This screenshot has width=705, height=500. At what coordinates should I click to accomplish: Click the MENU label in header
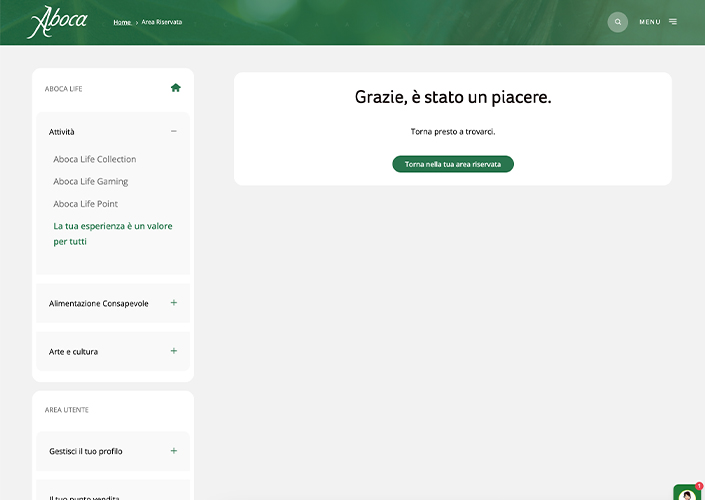(x=650, y=22)
